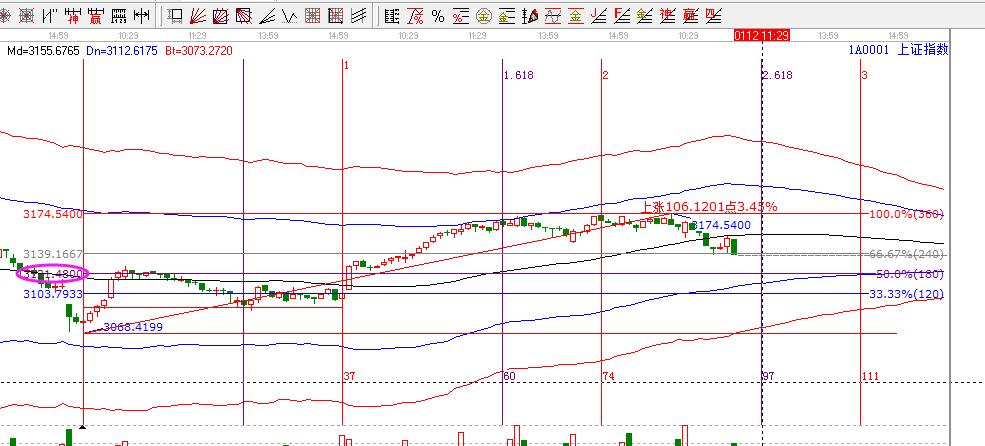Viewport: 985px width, 446px height.
Task: Click the 1A0001 上证指数 index label
Action: tap(898, 50)
